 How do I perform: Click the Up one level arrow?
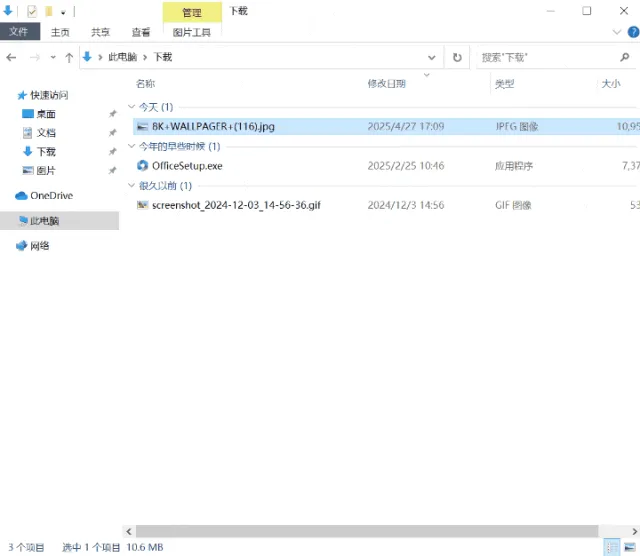[69, 58]
